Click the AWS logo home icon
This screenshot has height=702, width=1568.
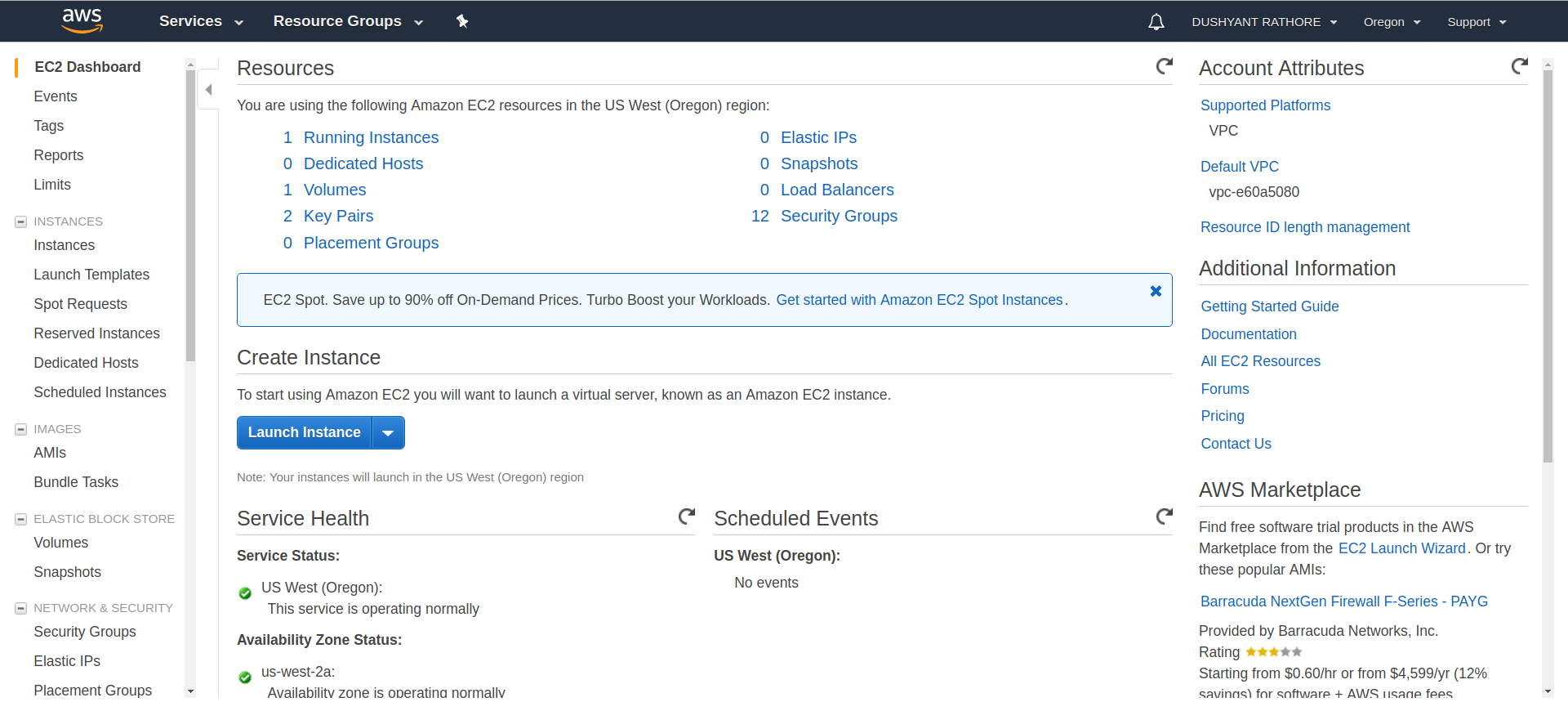click(x=82, y=21)
